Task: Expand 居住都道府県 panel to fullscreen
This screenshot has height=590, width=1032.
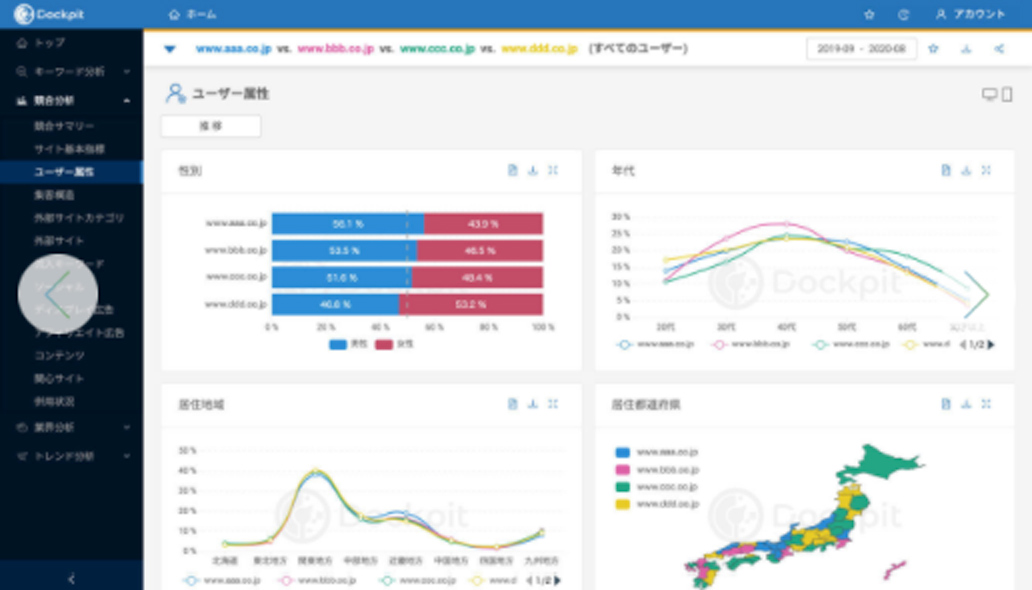Action: click(x=987, y=404)
